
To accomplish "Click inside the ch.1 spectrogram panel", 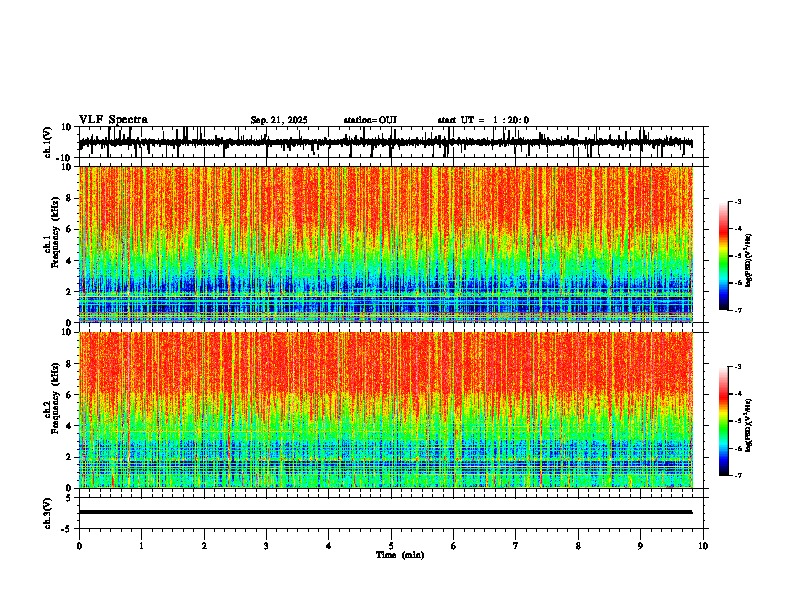I will point(386,244).
